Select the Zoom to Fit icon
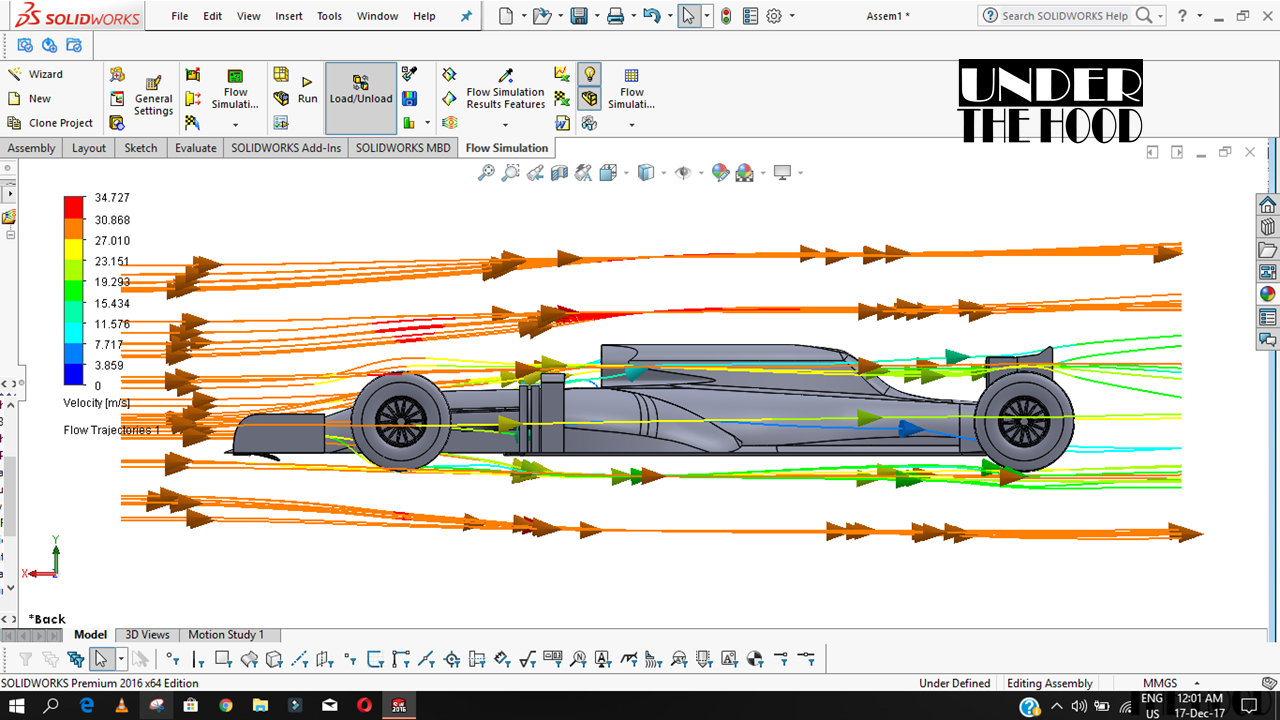This screenshot has width=1280, height=720. (x=486, y=173)
